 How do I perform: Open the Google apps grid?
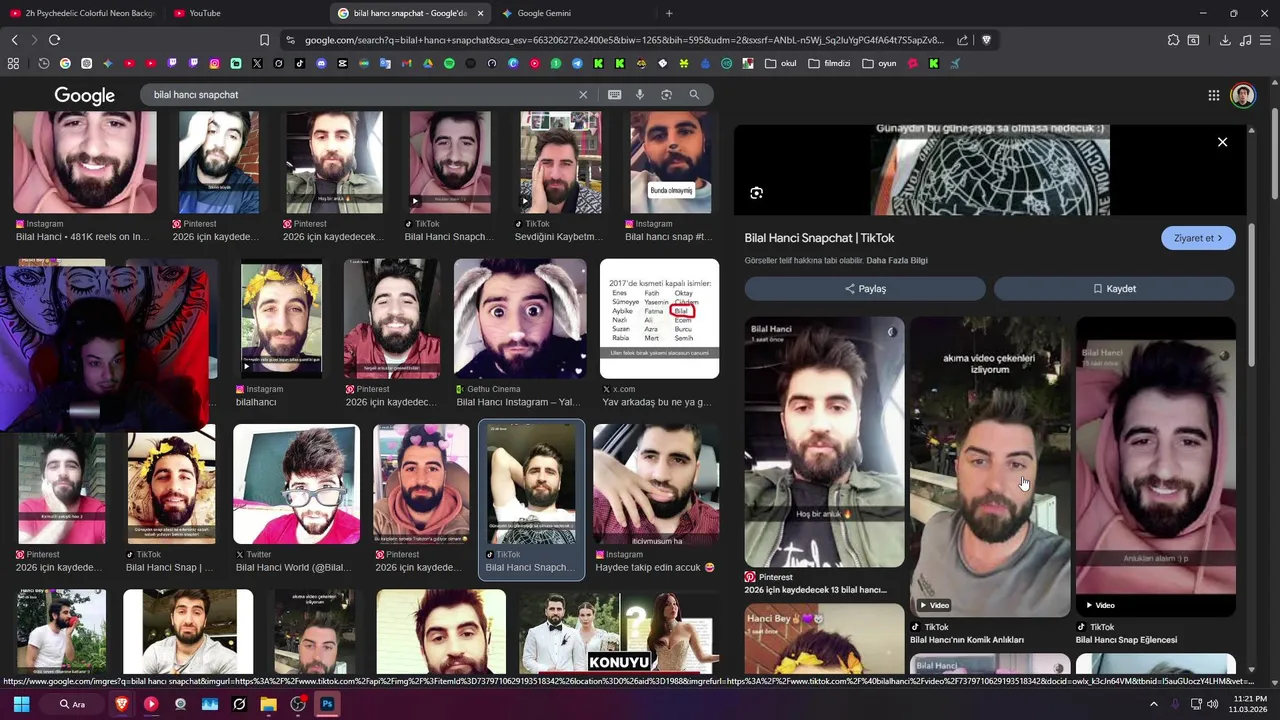coord(1213,95)
